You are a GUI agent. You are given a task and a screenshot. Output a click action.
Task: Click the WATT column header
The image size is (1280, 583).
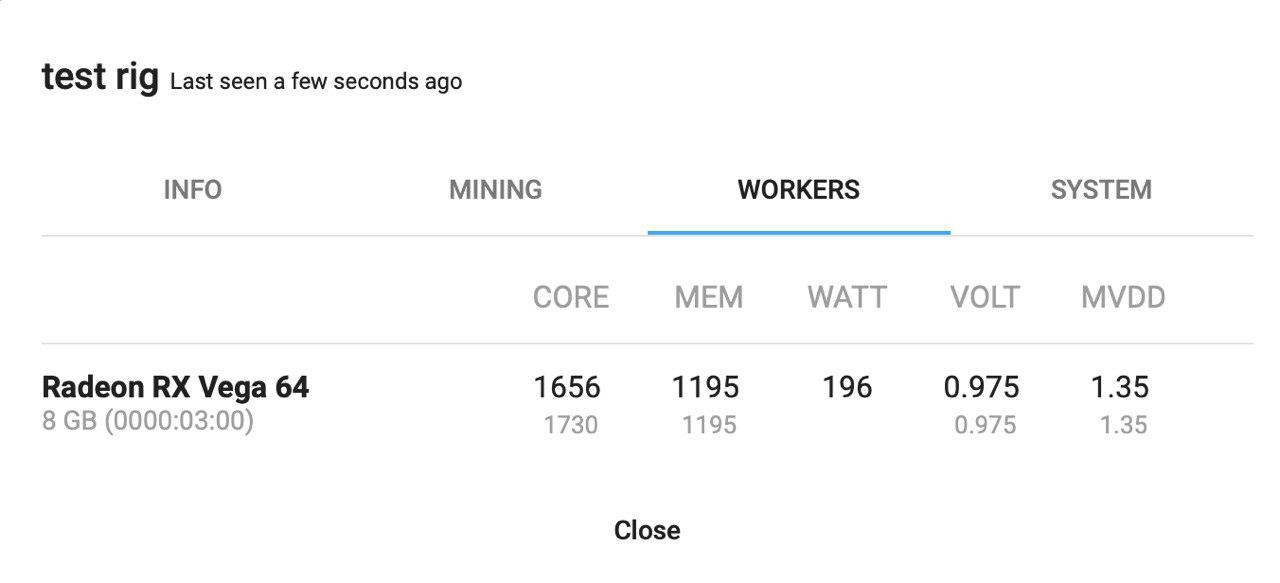point(847,297)
